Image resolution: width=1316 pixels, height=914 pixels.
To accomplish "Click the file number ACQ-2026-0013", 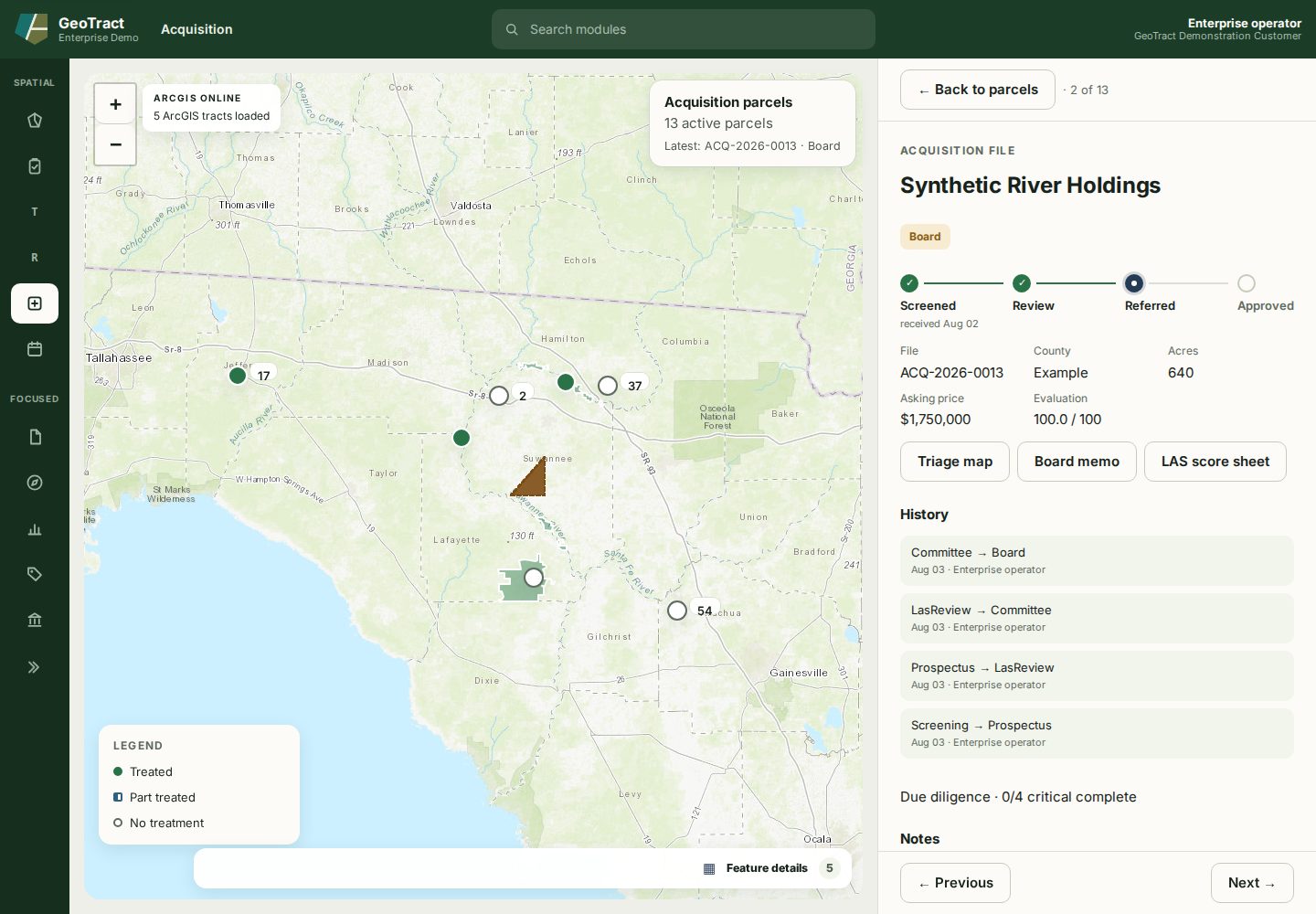I will click(951, 373).
